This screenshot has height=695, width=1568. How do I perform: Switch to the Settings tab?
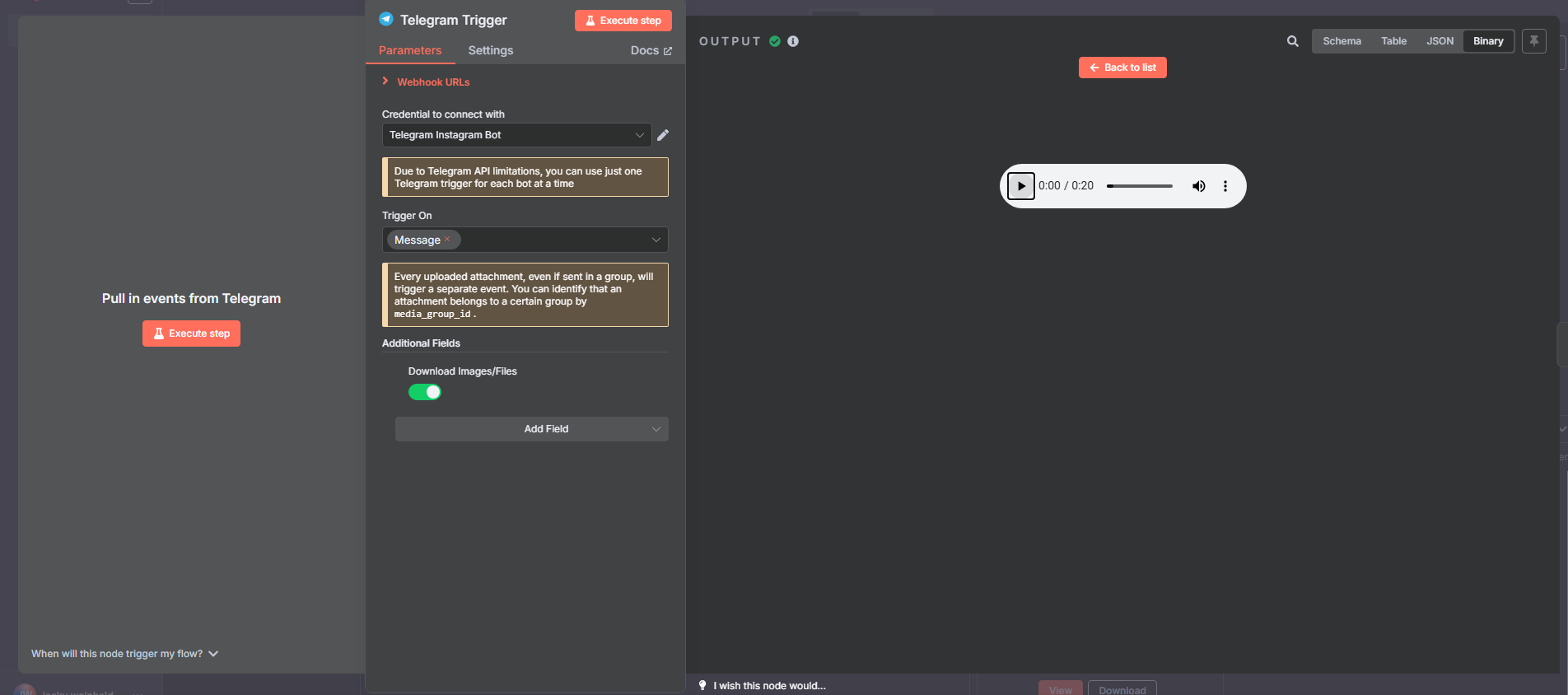[x=491, y=50]
